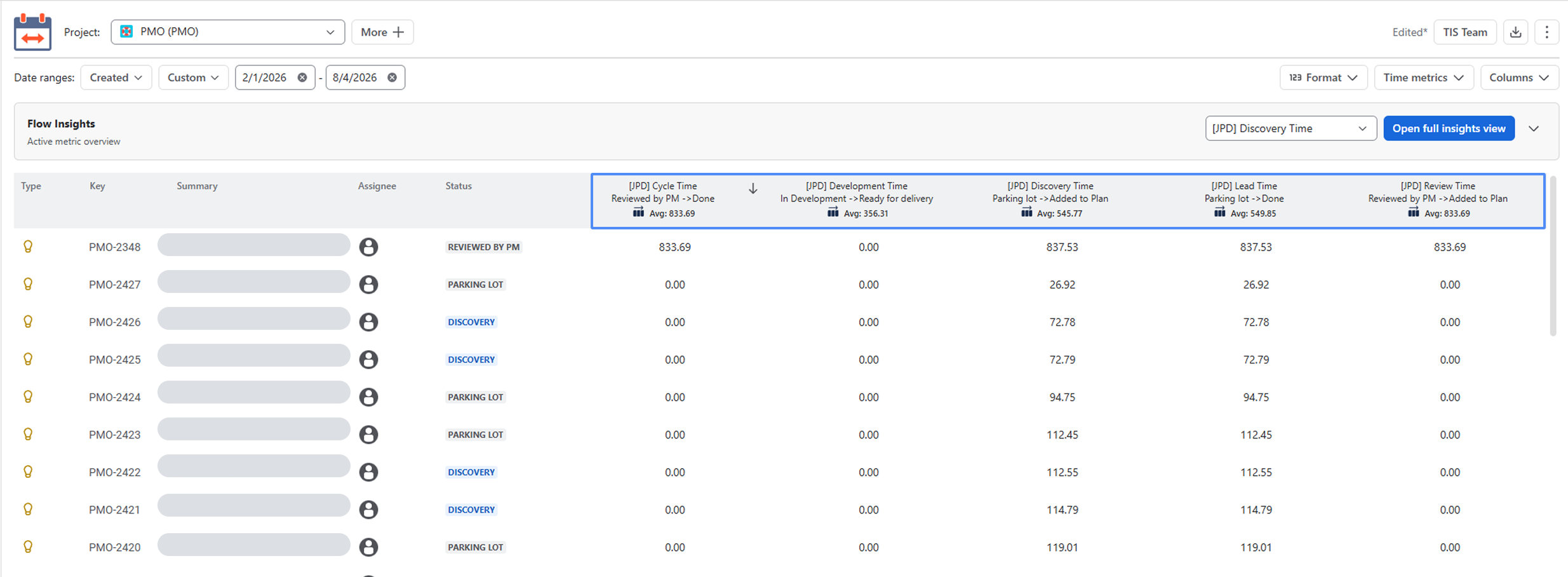Screen dimensions: 1568x577
Task: Click the REVIEWED BY PM status badge
Action: pos(484,247)
